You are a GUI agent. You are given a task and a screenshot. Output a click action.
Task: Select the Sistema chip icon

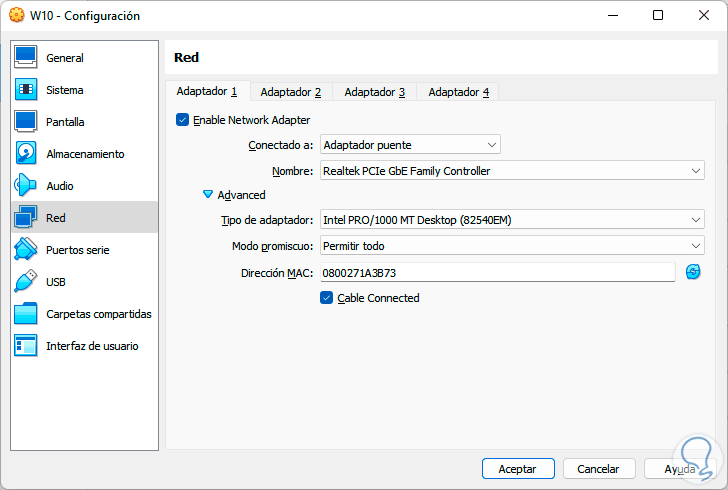[x=26, y=90]
